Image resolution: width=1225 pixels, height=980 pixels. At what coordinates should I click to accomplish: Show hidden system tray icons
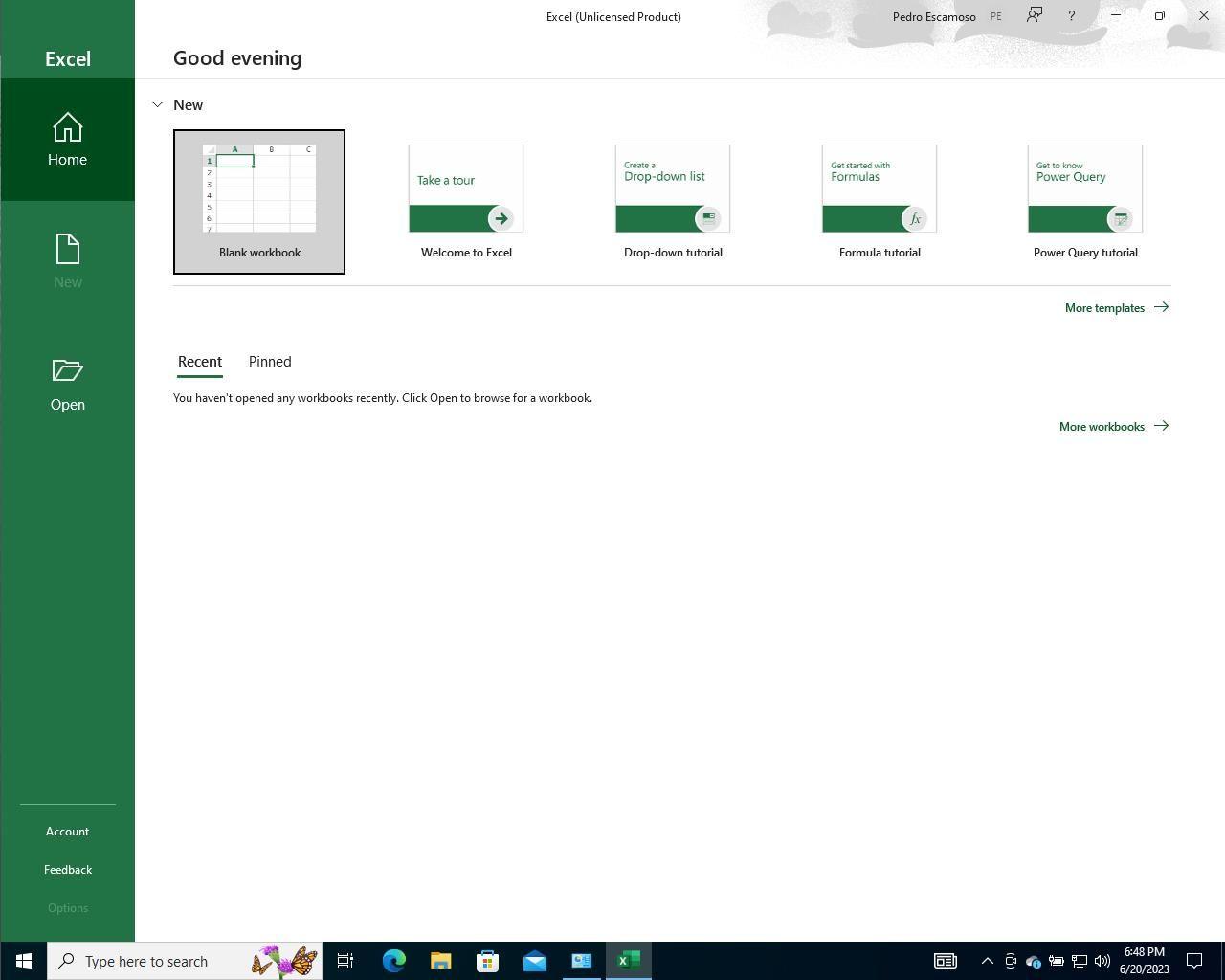pos(987,961)
